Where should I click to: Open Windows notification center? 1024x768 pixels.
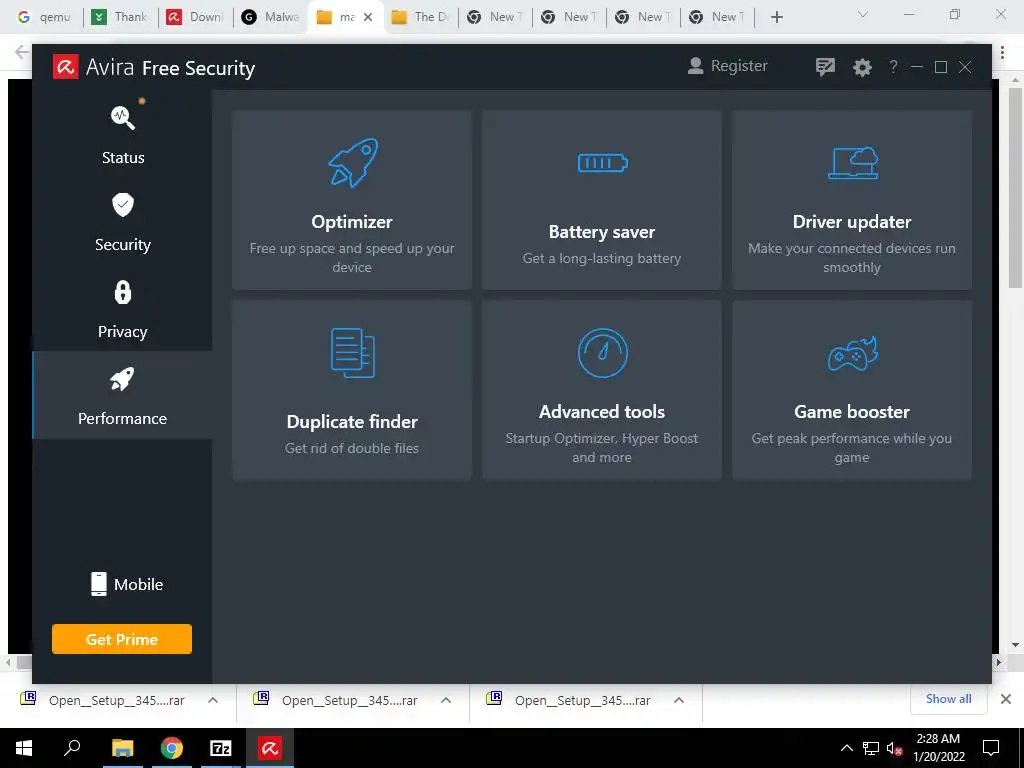[991, 748]
